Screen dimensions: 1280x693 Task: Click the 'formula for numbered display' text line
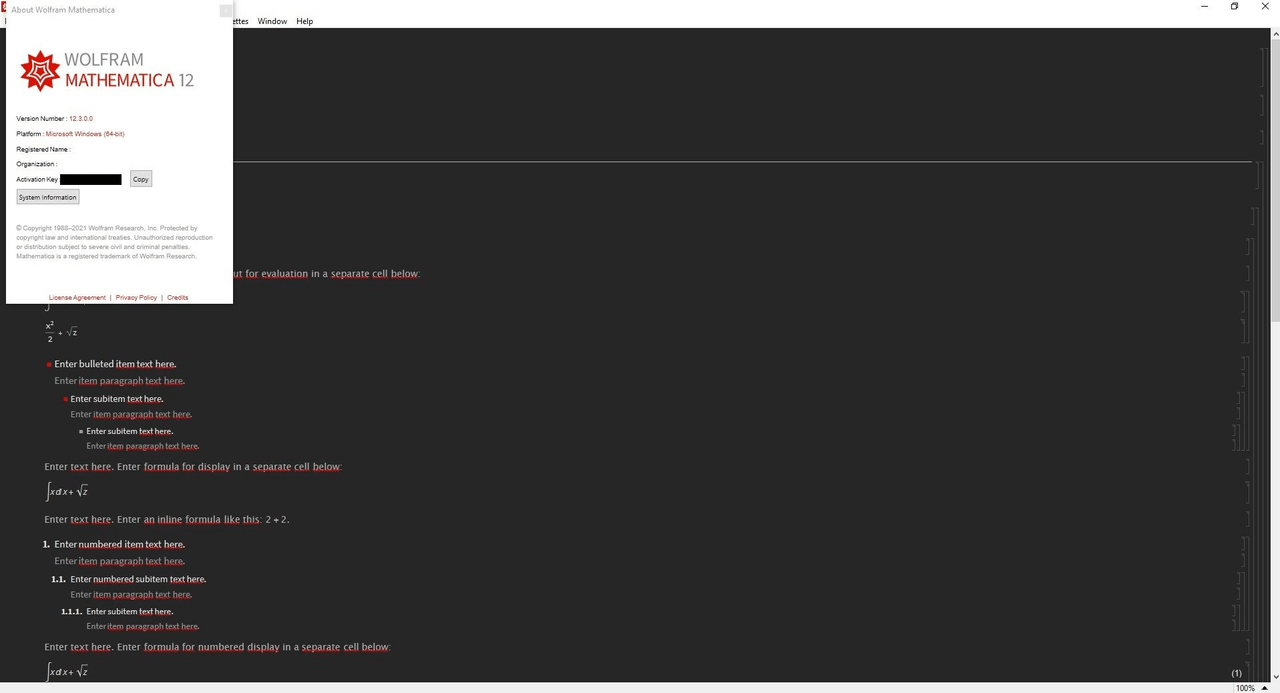[x=217, y=647]
